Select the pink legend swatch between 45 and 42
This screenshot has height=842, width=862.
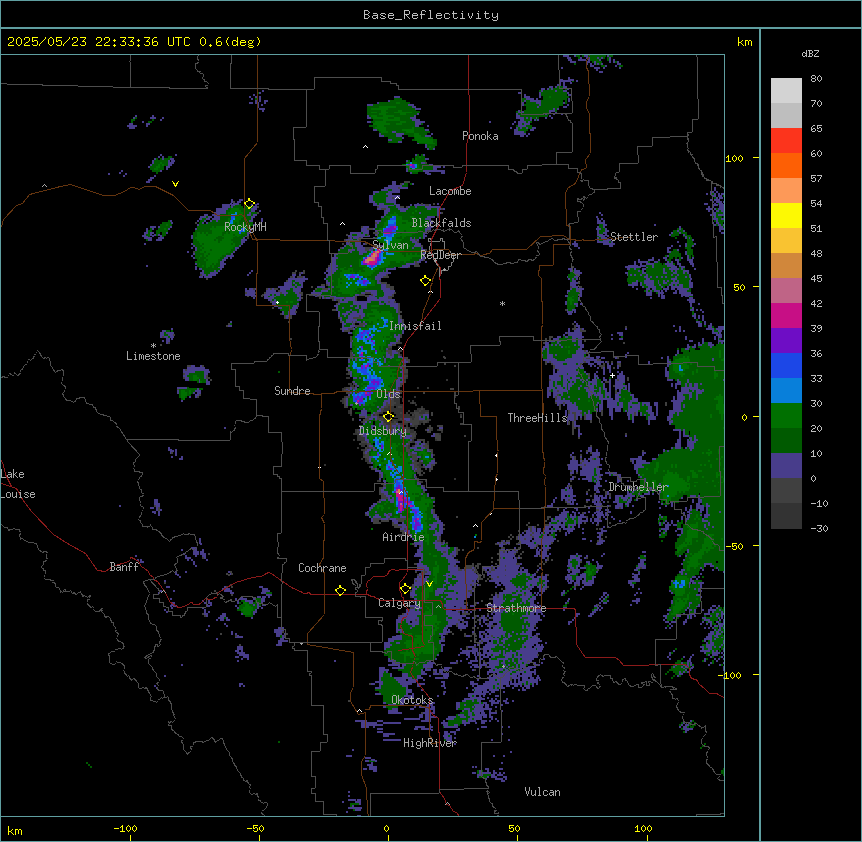point(786,291)
